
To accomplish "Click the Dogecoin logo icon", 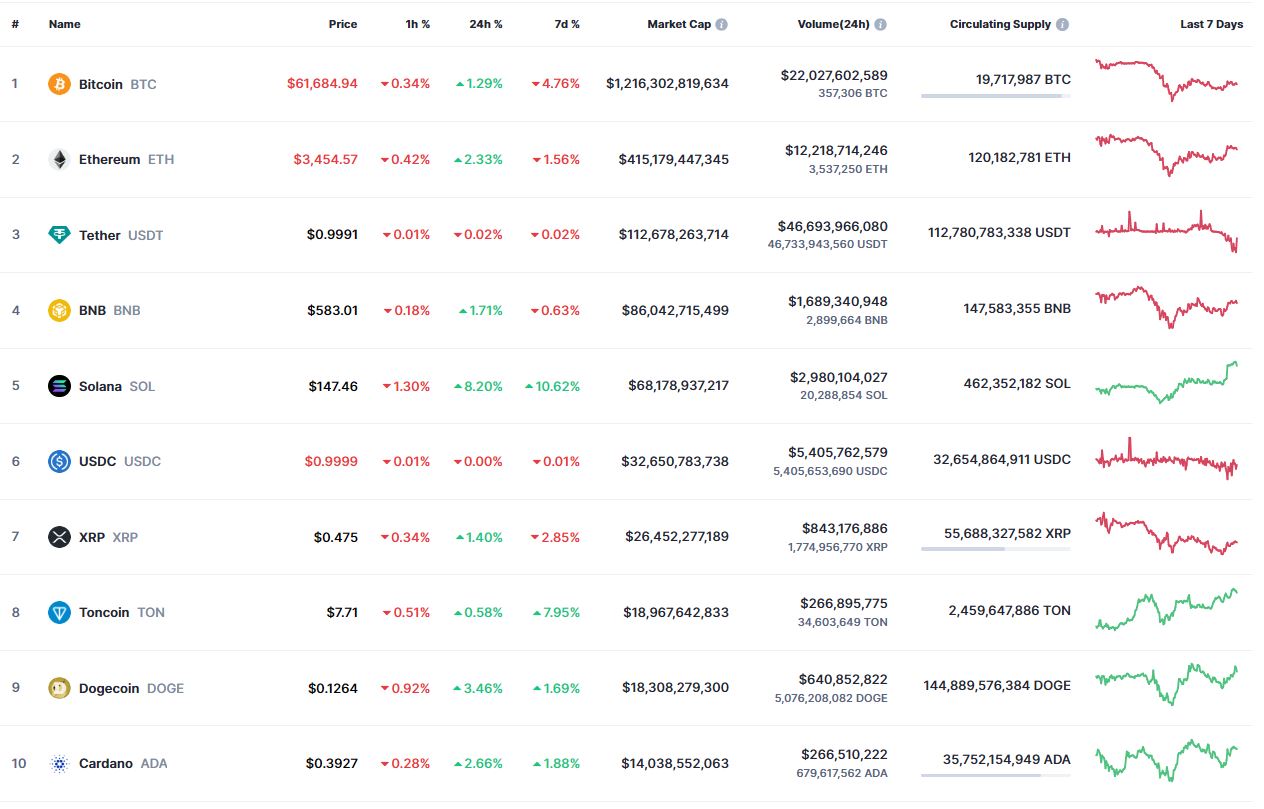I will point(60,688).
